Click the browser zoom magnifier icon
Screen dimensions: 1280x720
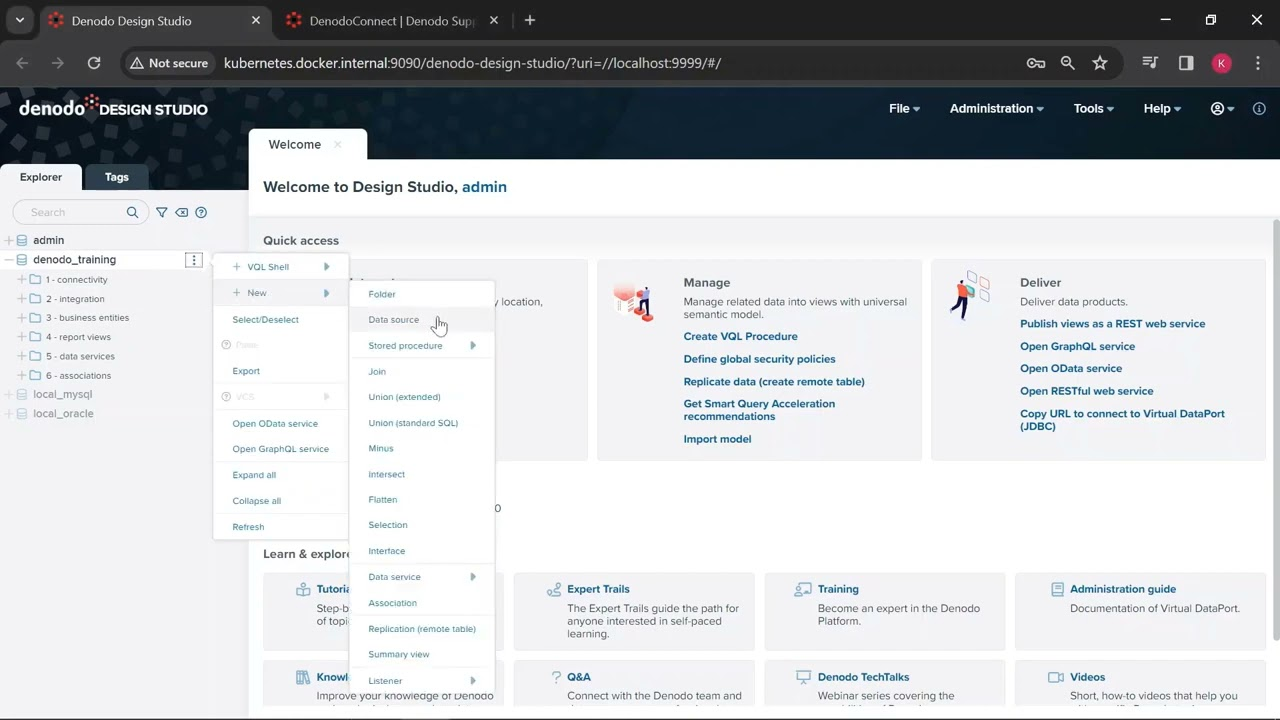pyautogui.click(x=1068, y=63)
